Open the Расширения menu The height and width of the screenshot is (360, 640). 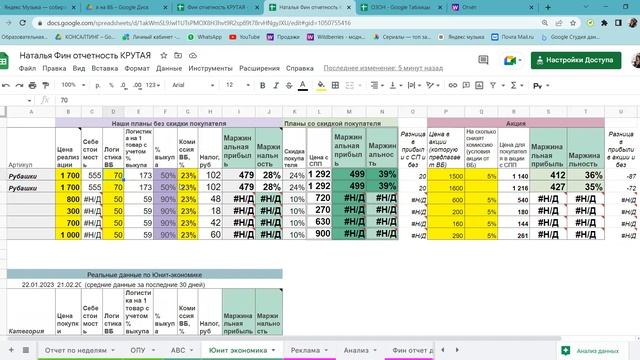pos(260,69)
